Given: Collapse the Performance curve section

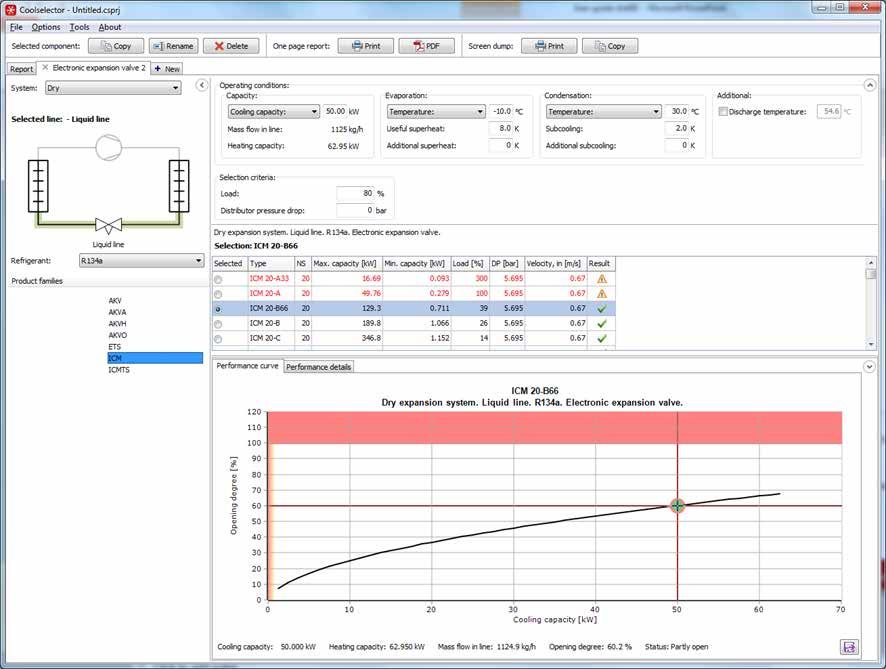Looking at the screenshot, I should 870,366.
